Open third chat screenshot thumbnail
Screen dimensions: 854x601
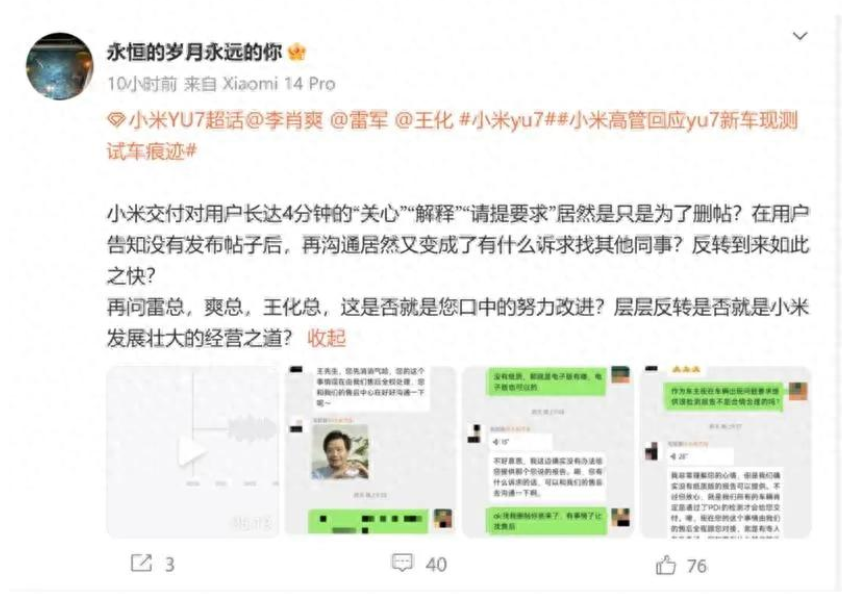548,452
